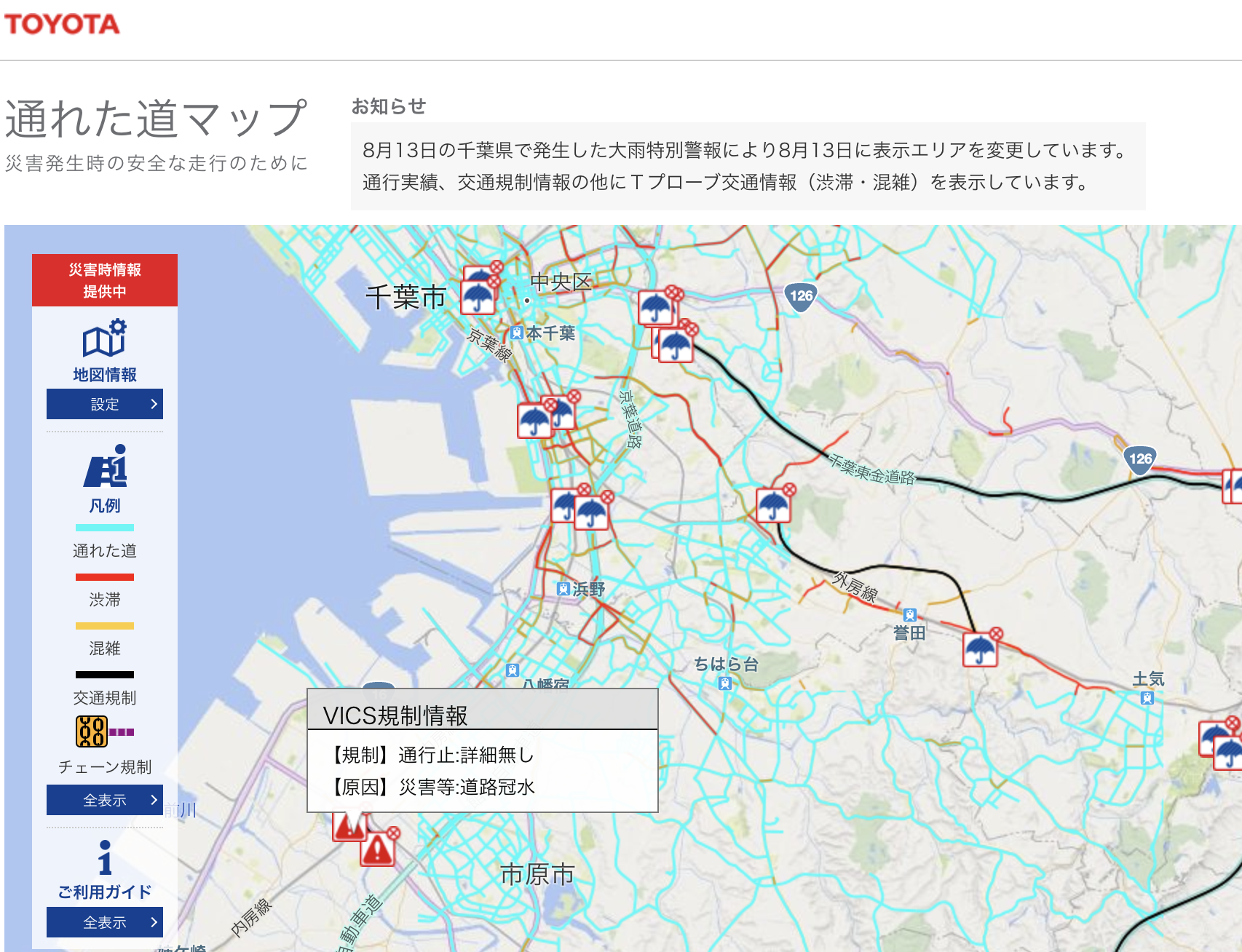Click the 千葉東金道路 road label

871,469
